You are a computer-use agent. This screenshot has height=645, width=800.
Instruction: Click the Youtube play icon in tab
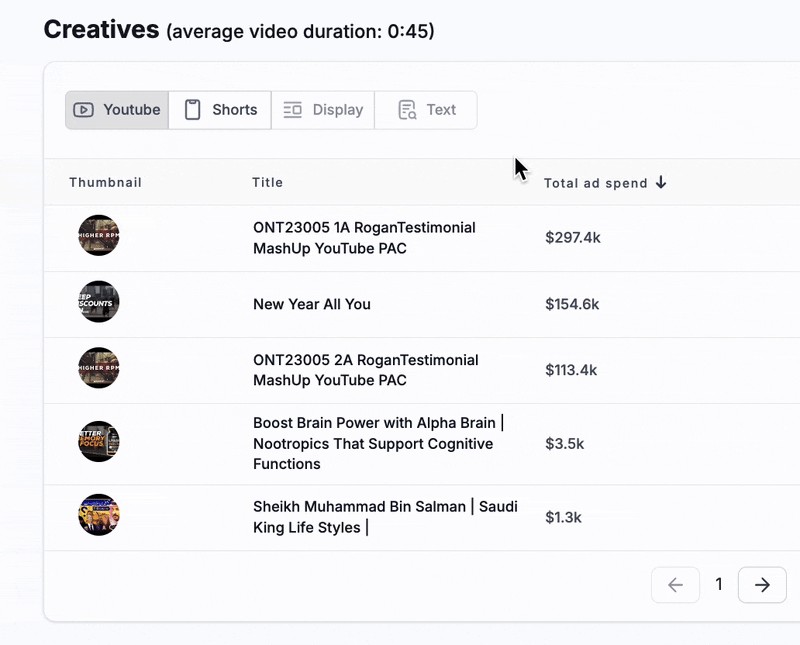point(83,110)
